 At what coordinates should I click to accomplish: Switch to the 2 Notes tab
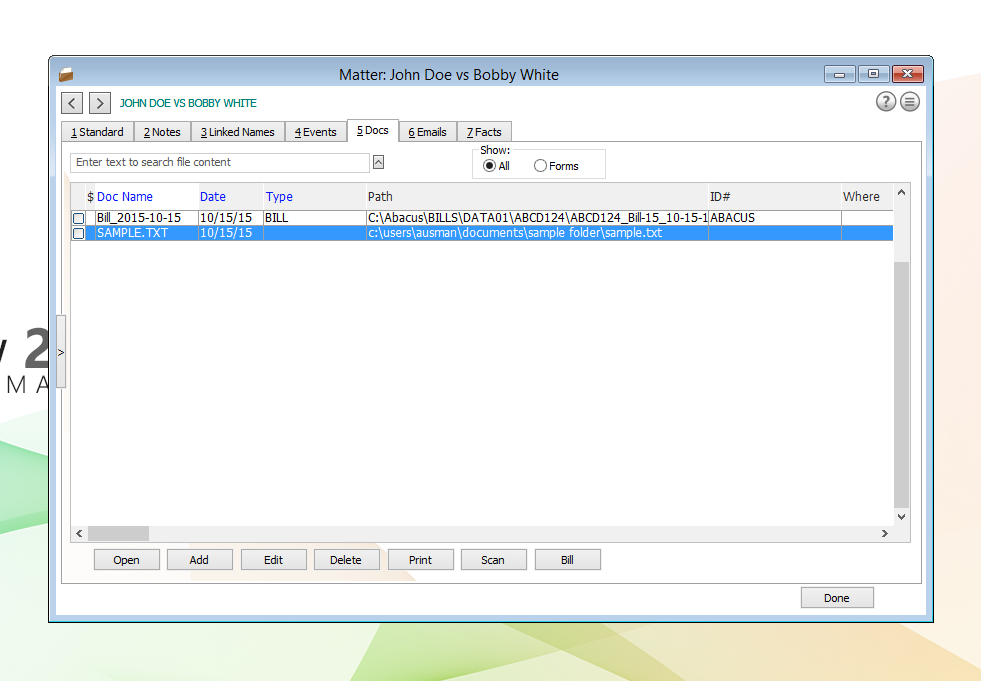point(162,132)
